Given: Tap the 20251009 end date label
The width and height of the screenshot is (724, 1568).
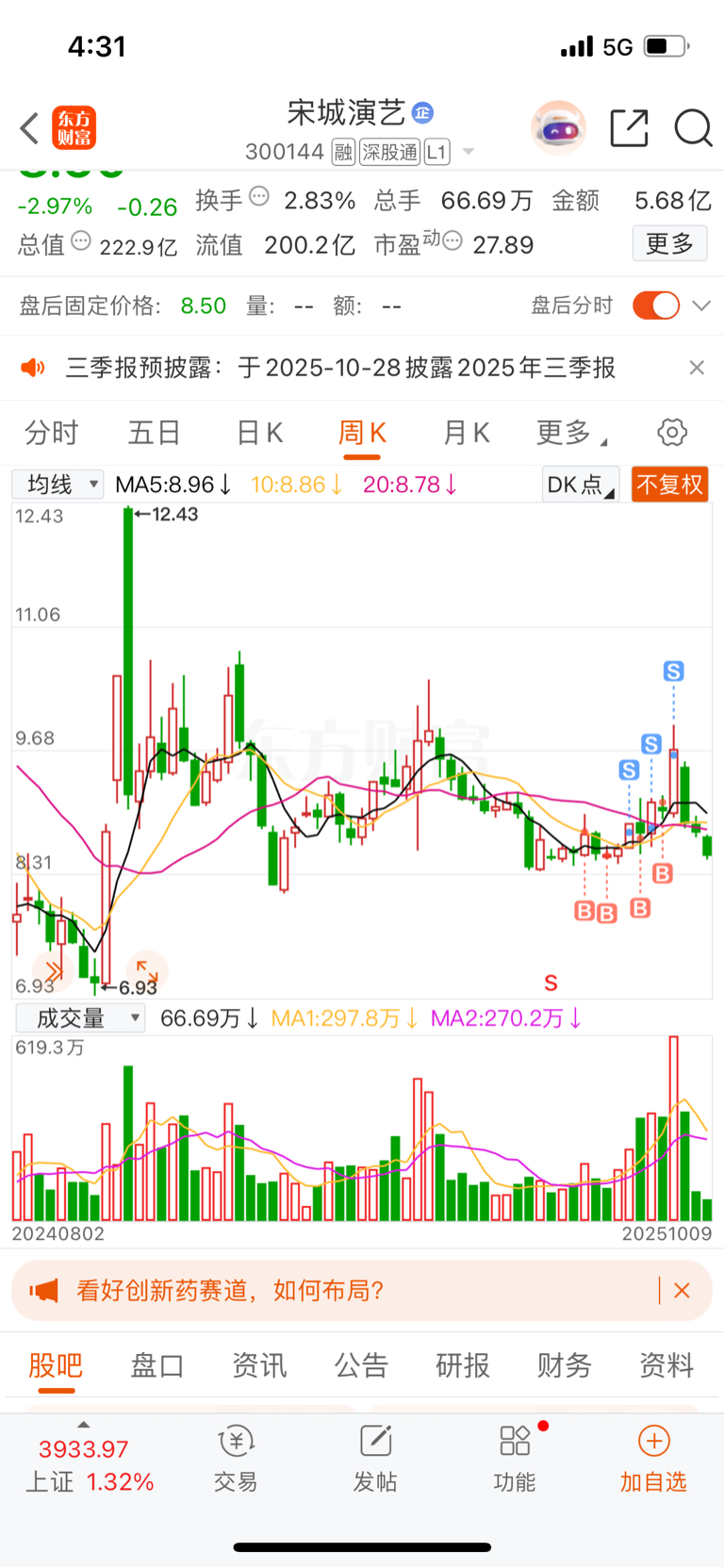Looking at the screenshot, I should tap(666, 1233).
